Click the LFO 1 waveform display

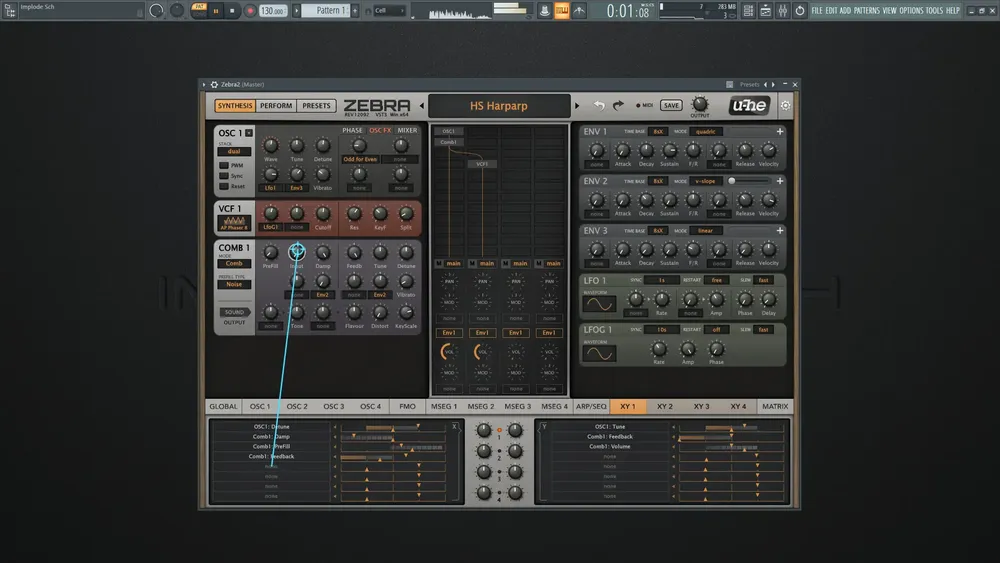(599, 304)
